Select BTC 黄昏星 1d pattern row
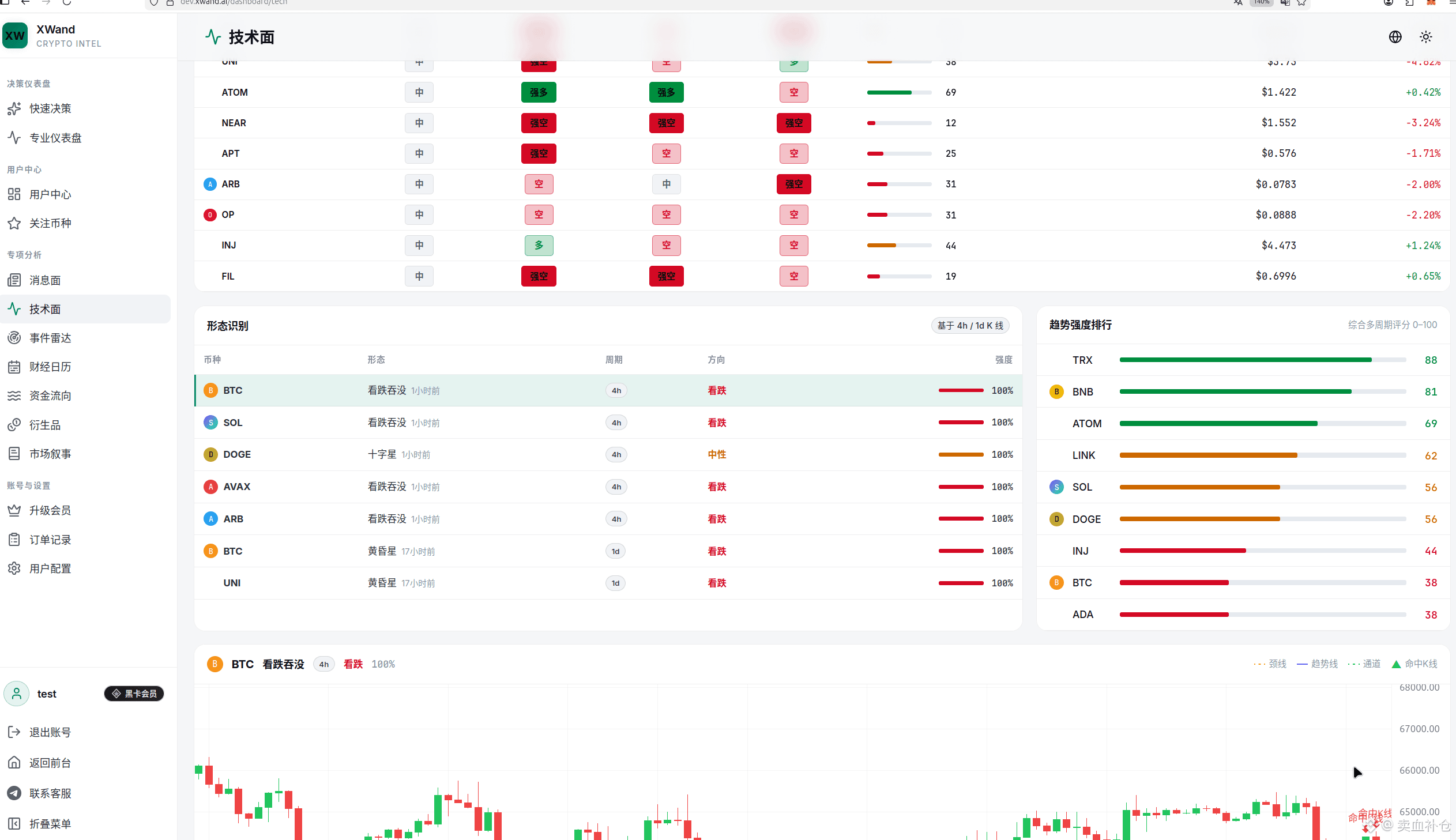 (608, 551)
